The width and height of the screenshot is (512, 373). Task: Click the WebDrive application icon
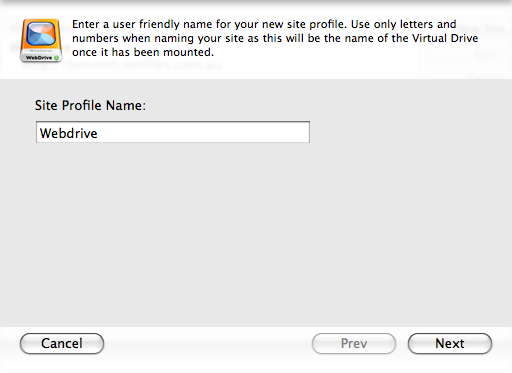point(41,40)
